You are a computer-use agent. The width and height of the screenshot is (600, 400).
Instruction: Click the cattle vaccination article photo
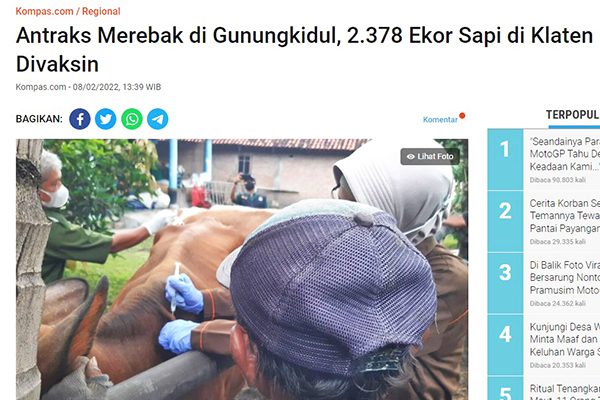pyautogui.click(x=242, y=269)
